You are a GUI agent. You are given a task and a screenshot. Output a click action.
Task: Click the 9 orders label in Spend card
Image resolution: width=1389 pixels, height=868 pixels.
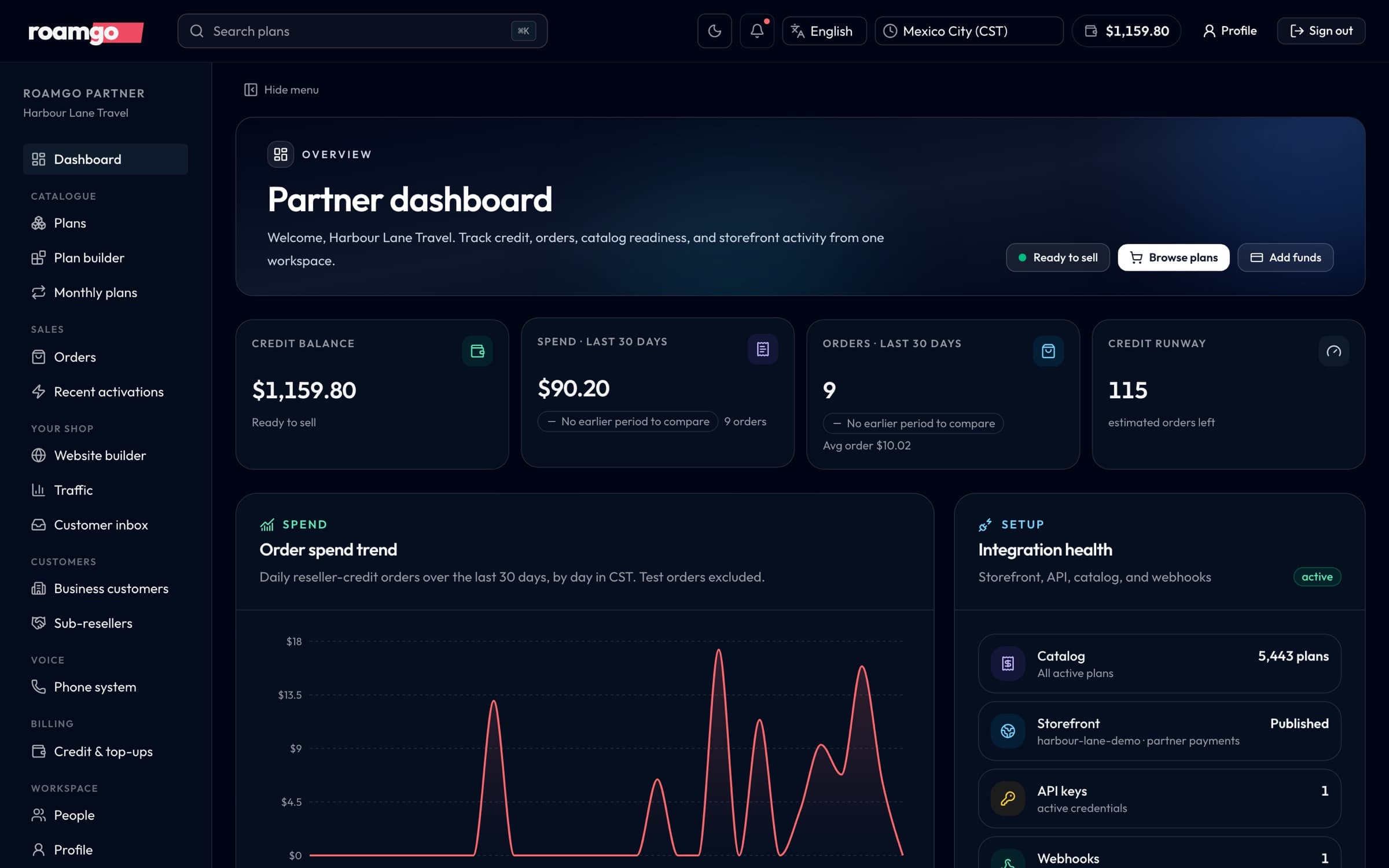(x=745, y=421)
